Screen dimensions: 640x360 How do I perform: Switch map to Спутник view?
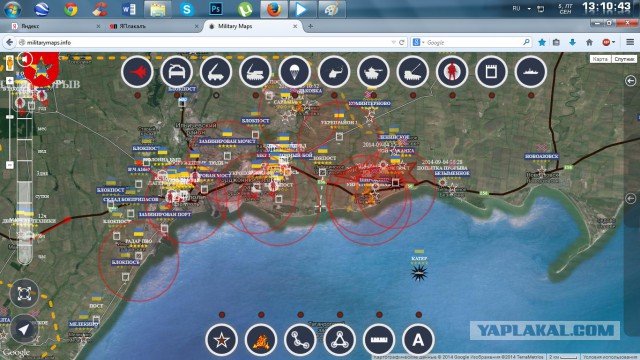point(624,59)
